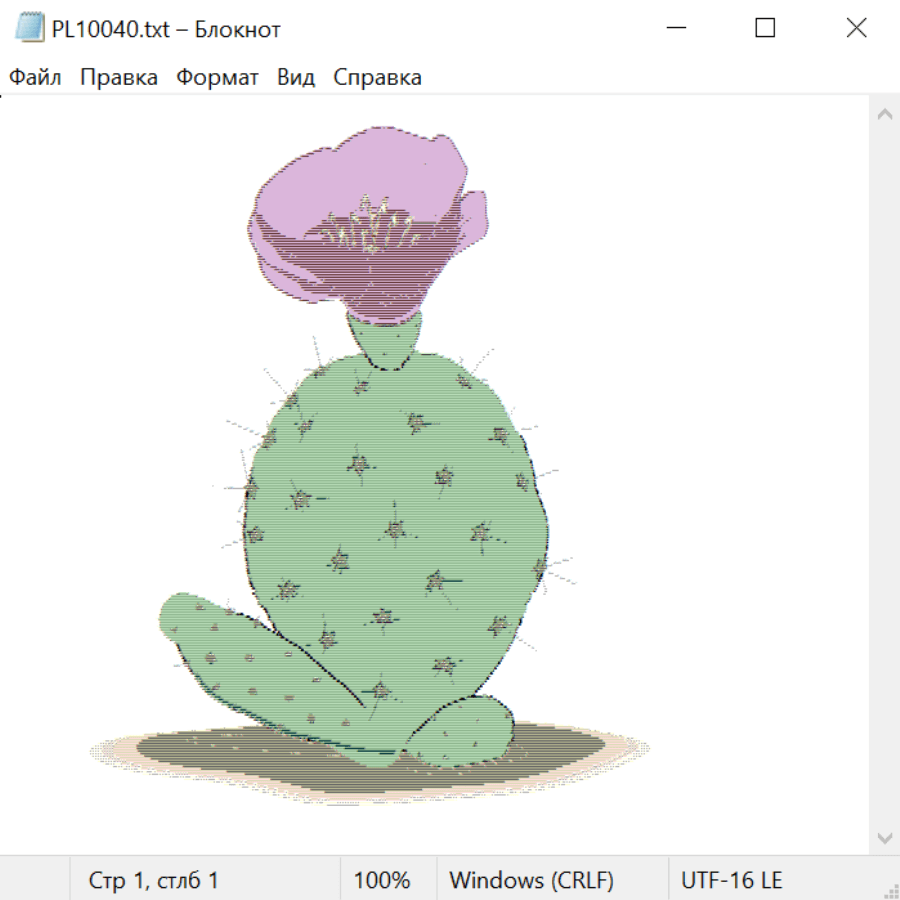Open the Вид menu
The image size is (900, 900).
296,78
